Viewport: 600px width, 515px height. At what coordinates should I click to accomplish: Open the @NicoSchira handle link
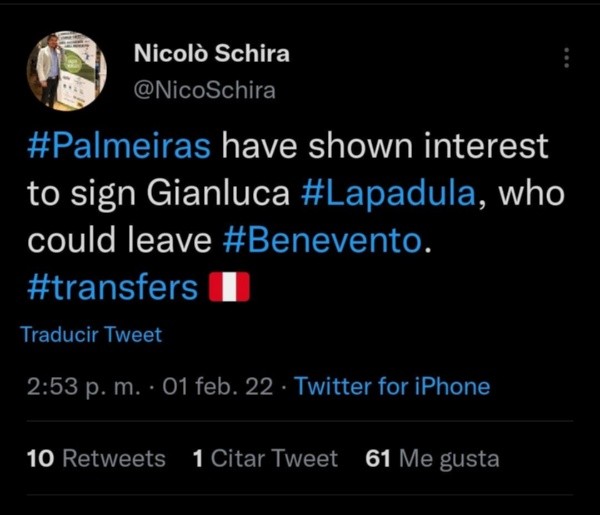[204, 90]
